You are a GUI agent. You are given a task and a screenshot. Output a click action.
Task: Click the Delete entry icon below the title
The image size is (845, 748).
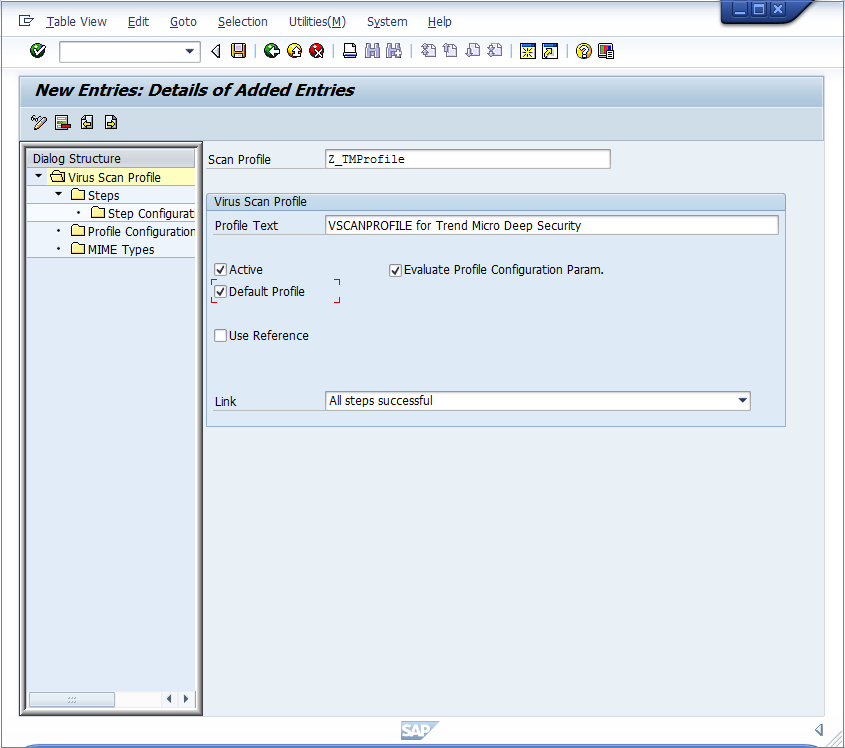[x=62, y=122]
